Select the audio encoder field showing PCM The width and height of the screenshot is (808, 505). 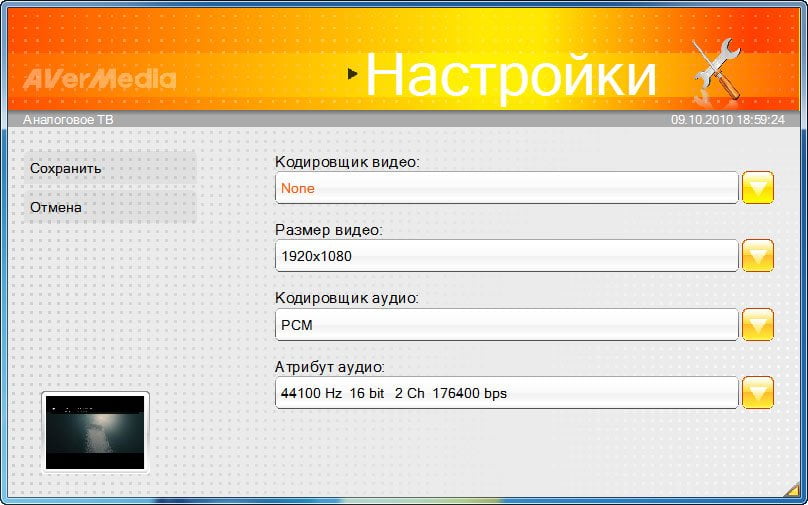pos(507,325)
